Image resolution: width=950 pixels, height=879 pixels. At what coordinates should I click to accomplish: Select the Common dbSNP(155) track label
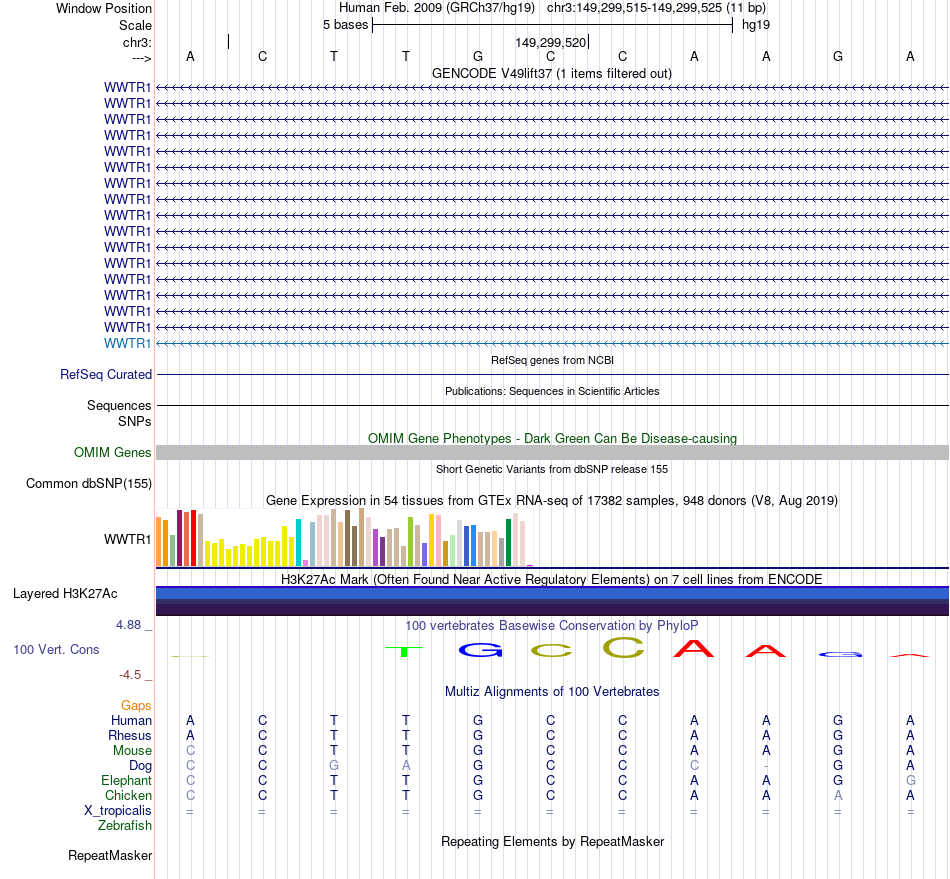[x=89, y=483]
